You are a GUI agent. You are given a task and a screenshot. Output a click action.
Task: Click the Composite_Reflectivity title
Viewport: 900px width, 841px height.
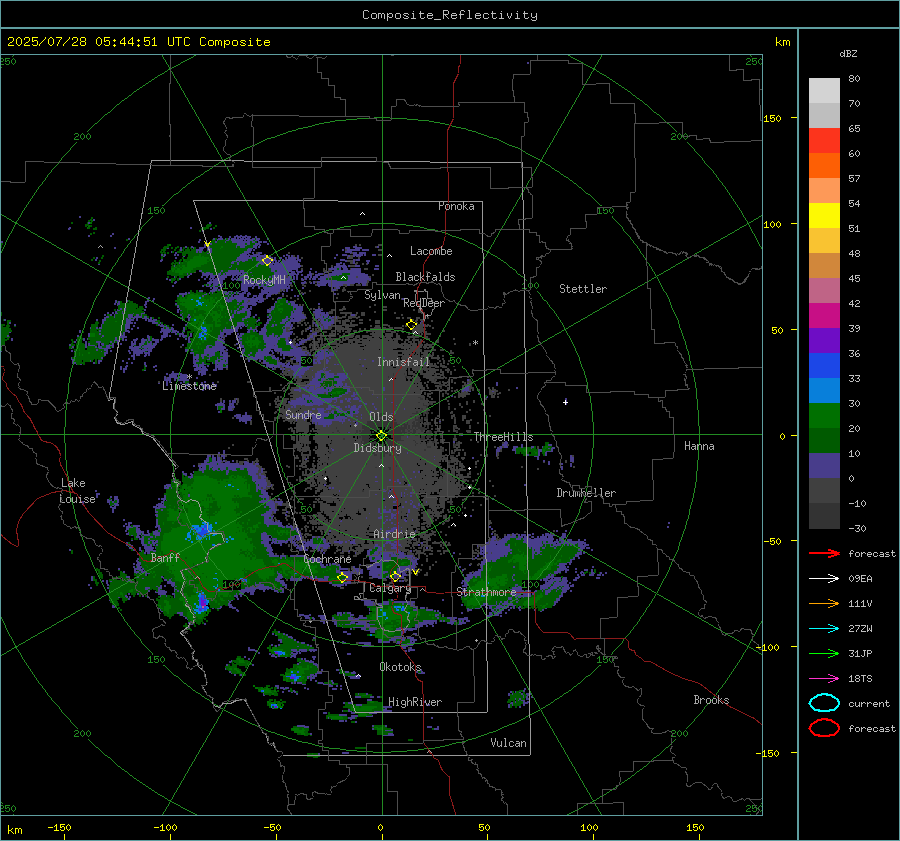pyautogui.click(x=450, y=15)
